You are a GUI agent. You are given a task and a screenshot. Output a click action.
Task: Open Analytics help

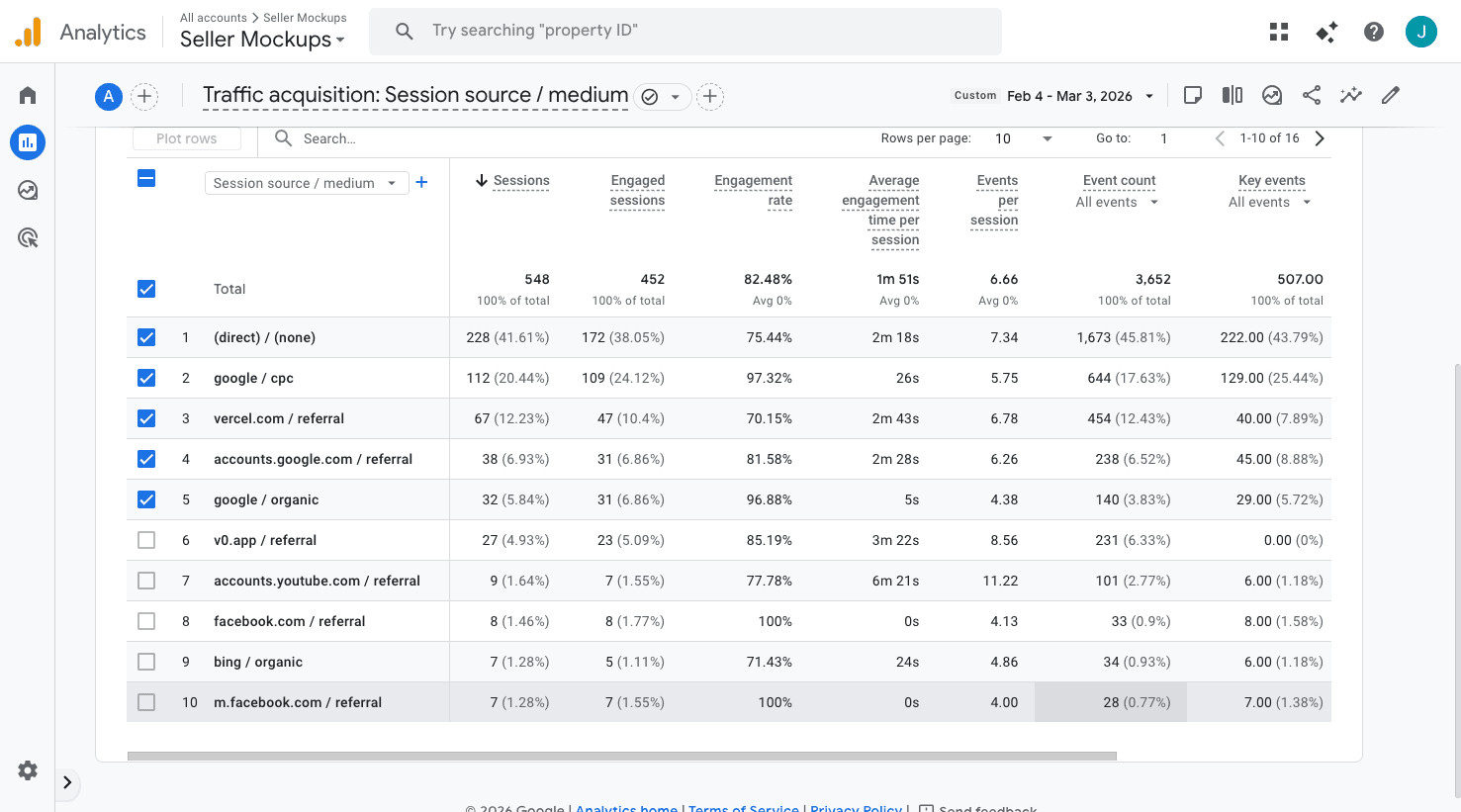click(x=1374, y=31)
